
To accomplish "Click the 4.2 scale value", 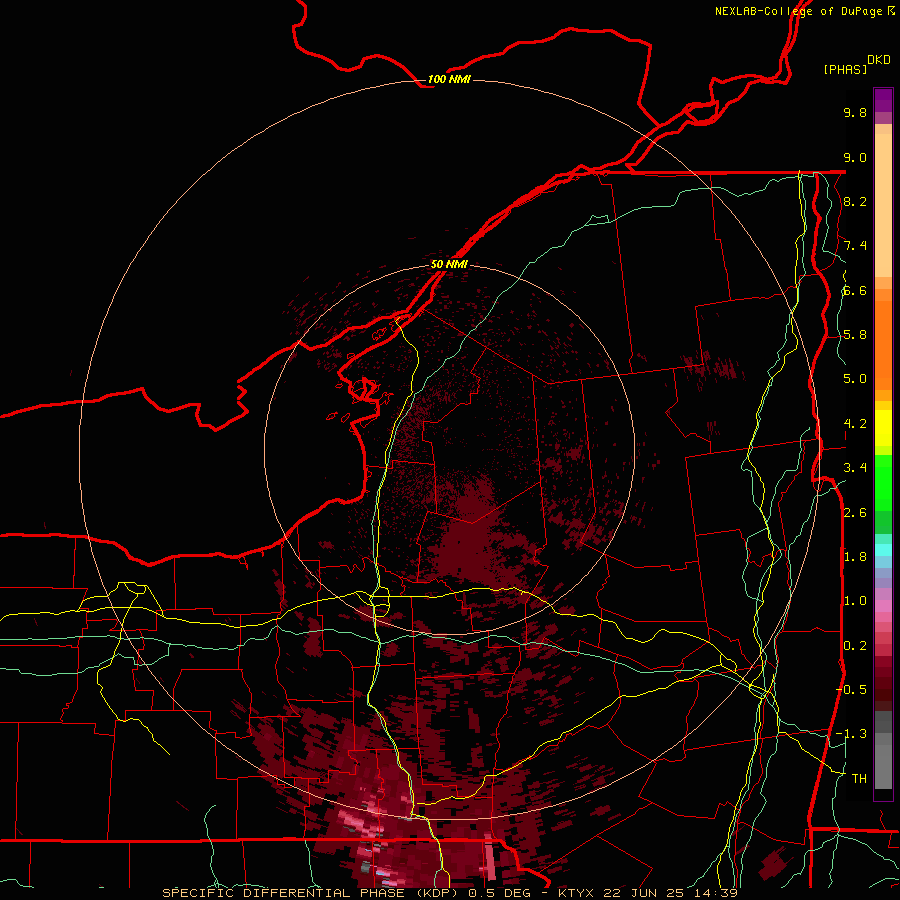I will tap(855, 424).
